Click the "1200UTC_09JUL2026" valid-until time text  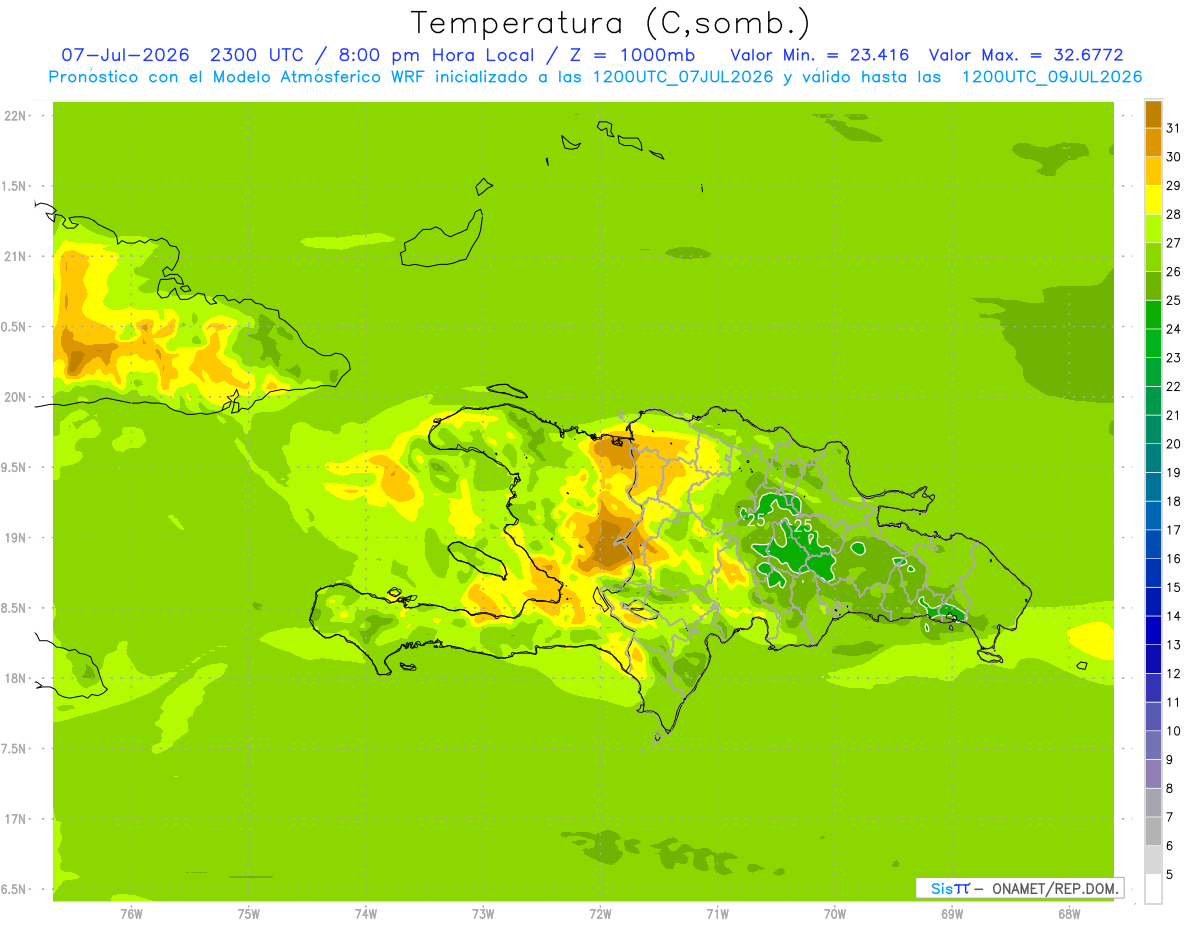[x=1051, y=77]
